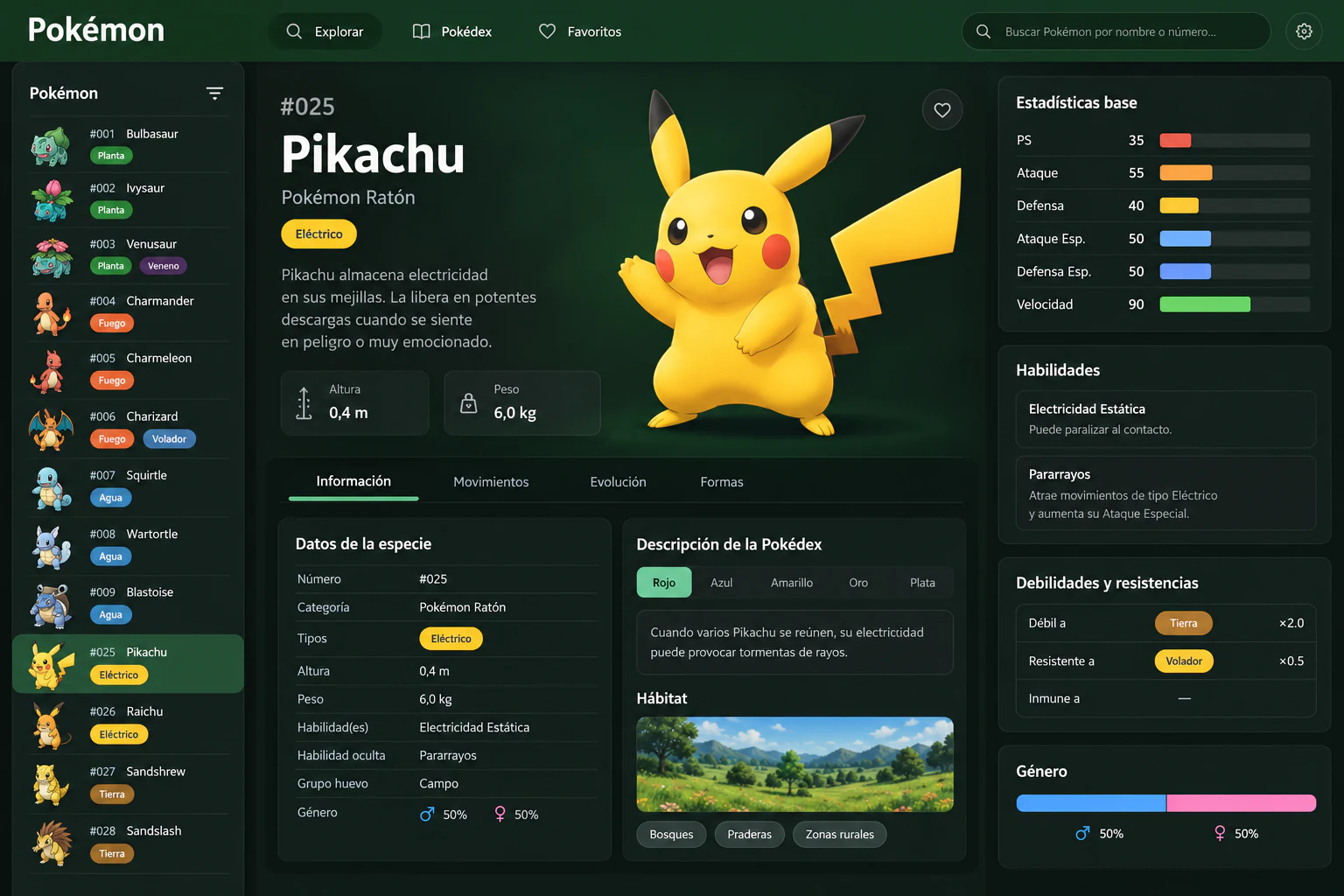The width and height of the screenshot is (1344, 896).
Task: Switch to the Evolución tab
Action: pyautogui.click(x=618, y=482)
